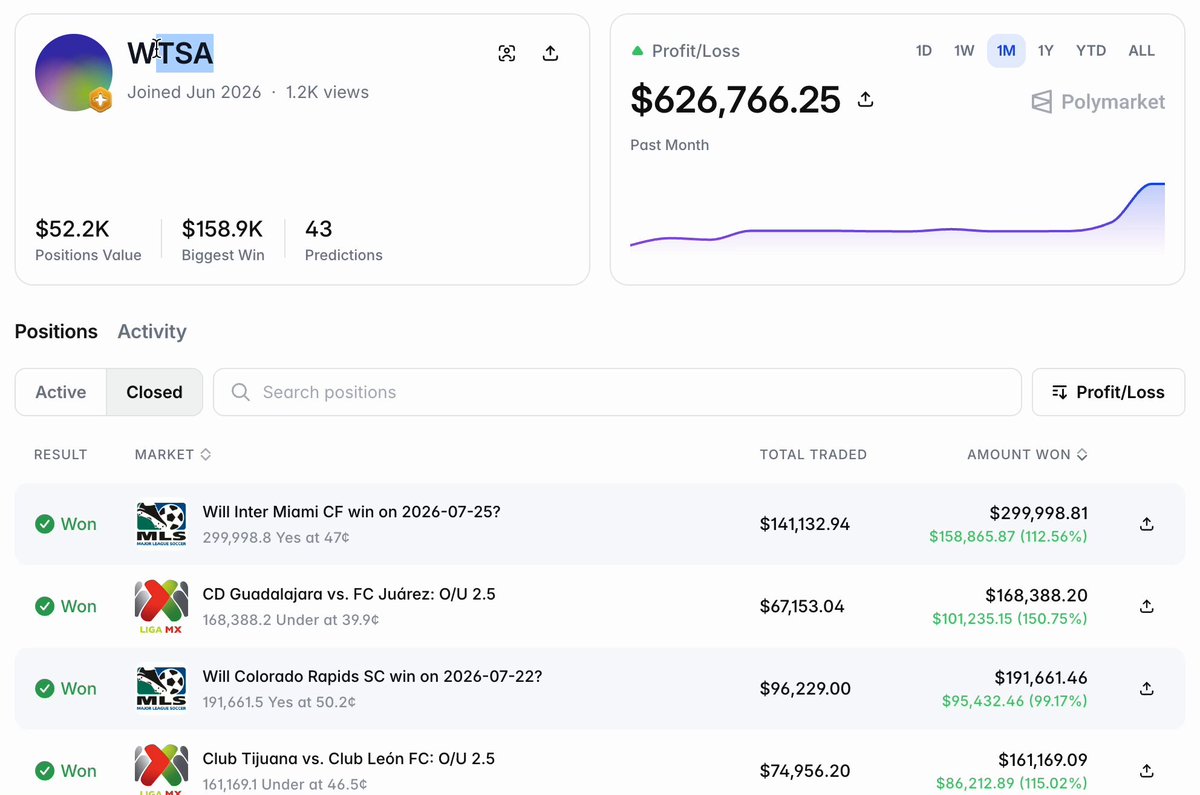Open Will Colorado Rapids SC win market
The width and height of the screenshot is (1200, 795).
[x=372, y=676]
